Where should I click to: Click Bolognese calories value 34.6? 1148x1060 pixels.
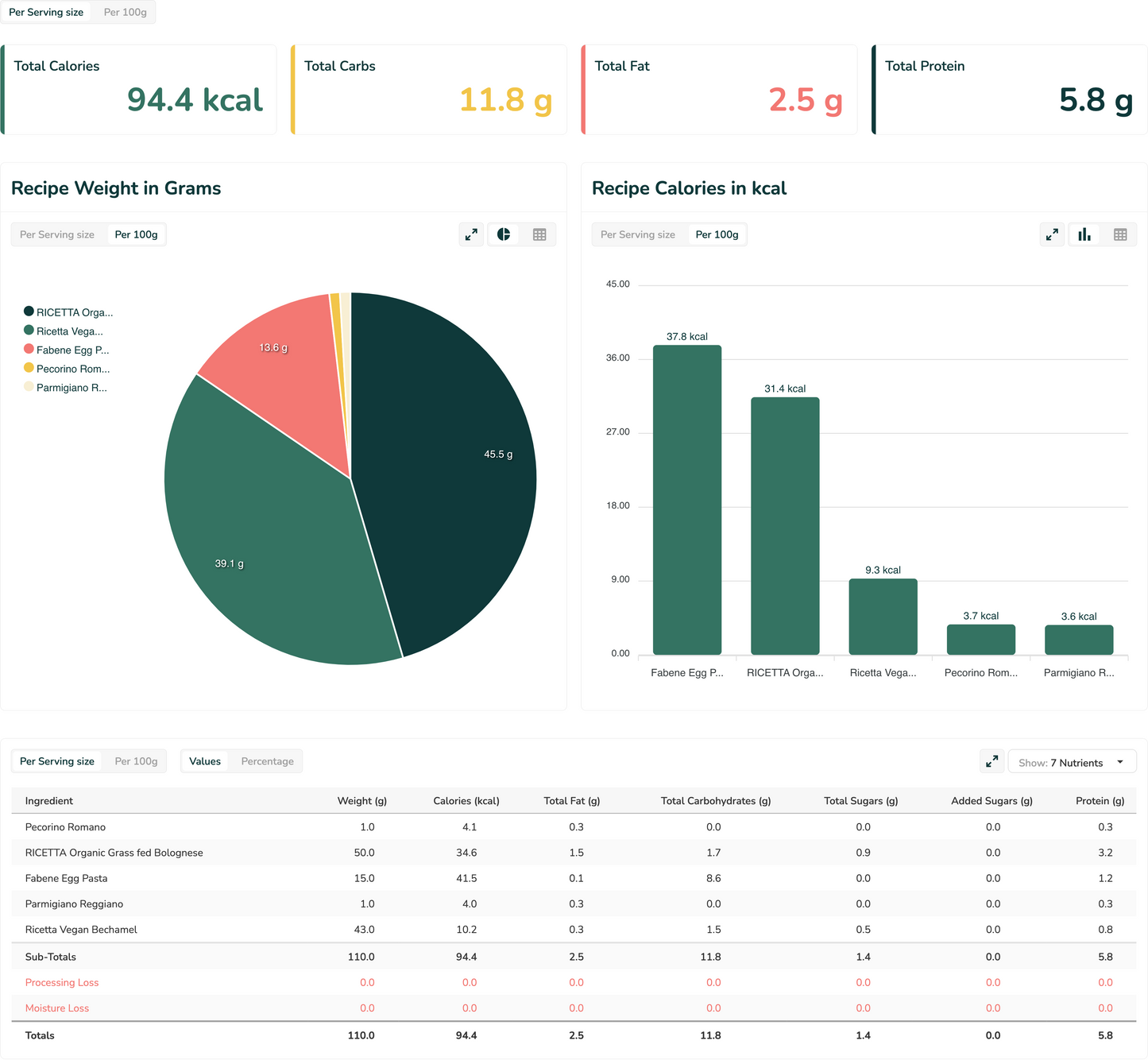point(467,853)
